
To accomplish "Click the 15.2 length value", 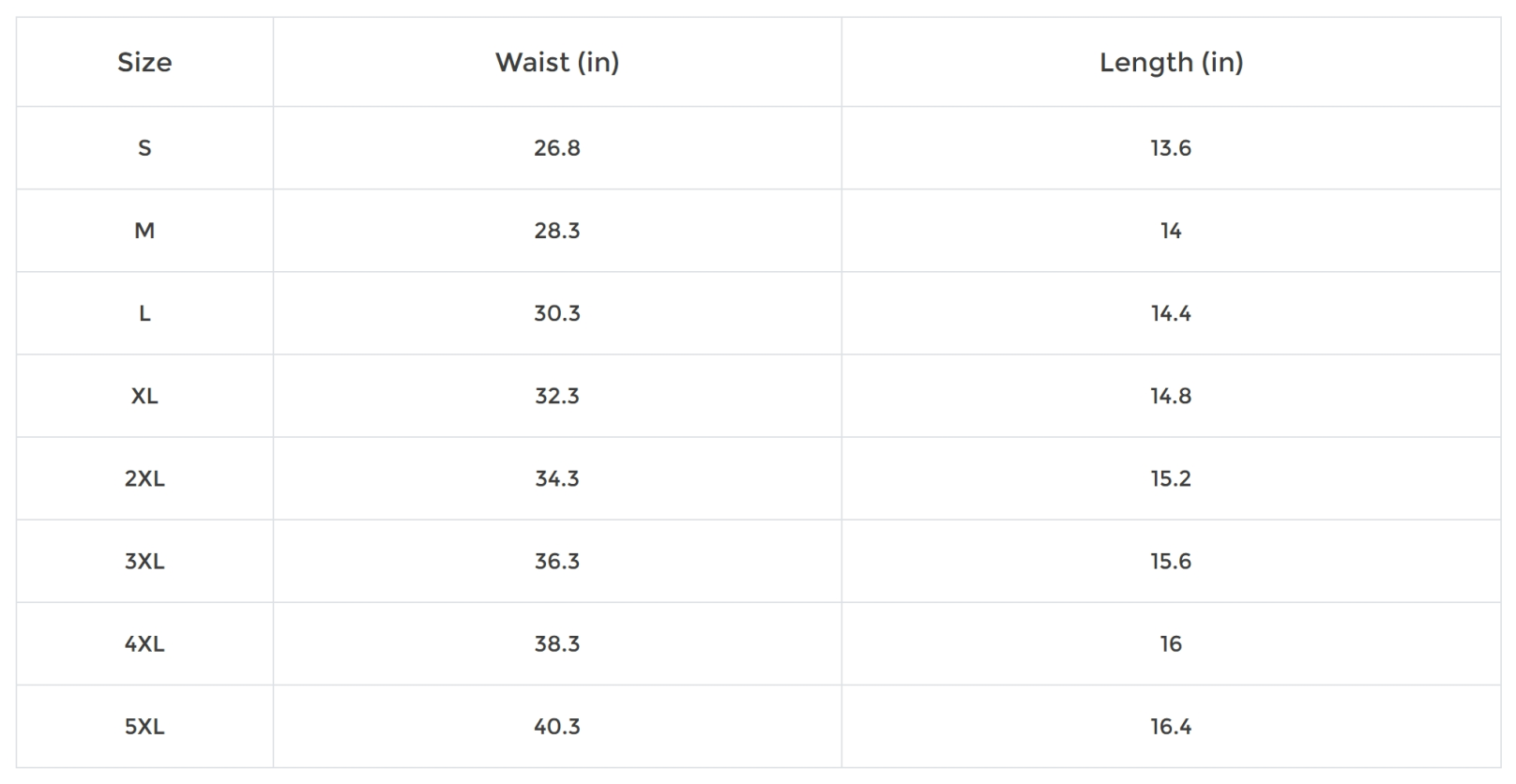I will tap(1171, 478).
